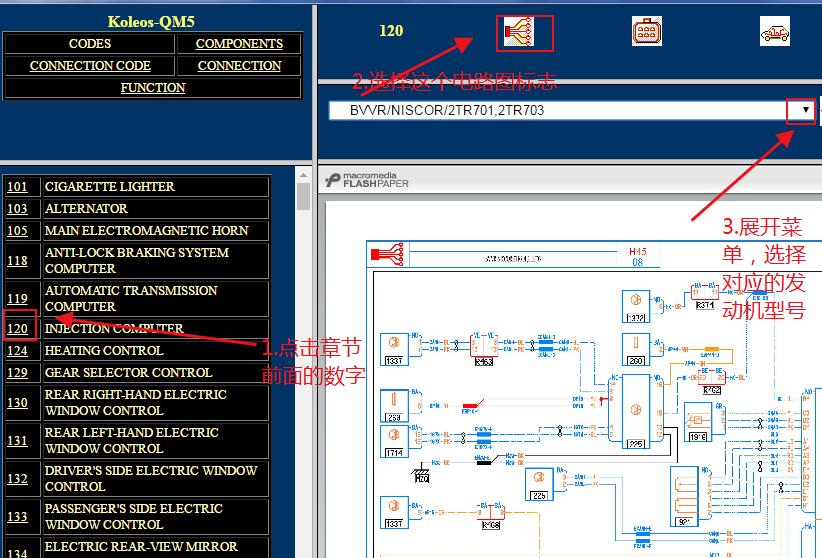Open the wiring diagram icon
The width and height of the screenshot is (822, 558).
tap(519, 33)
